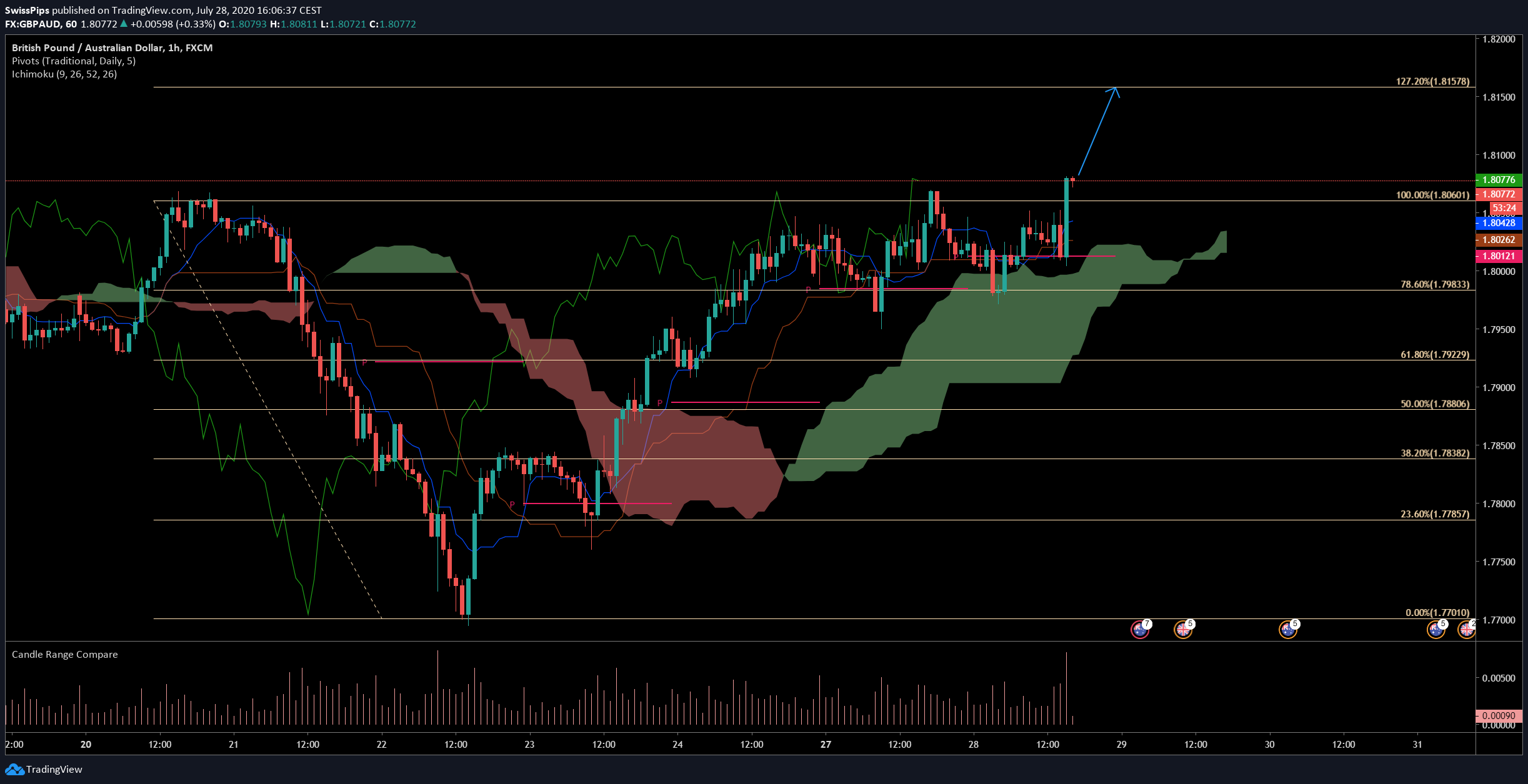Select the Candle Range Compare pane label

tap(65, 654)
